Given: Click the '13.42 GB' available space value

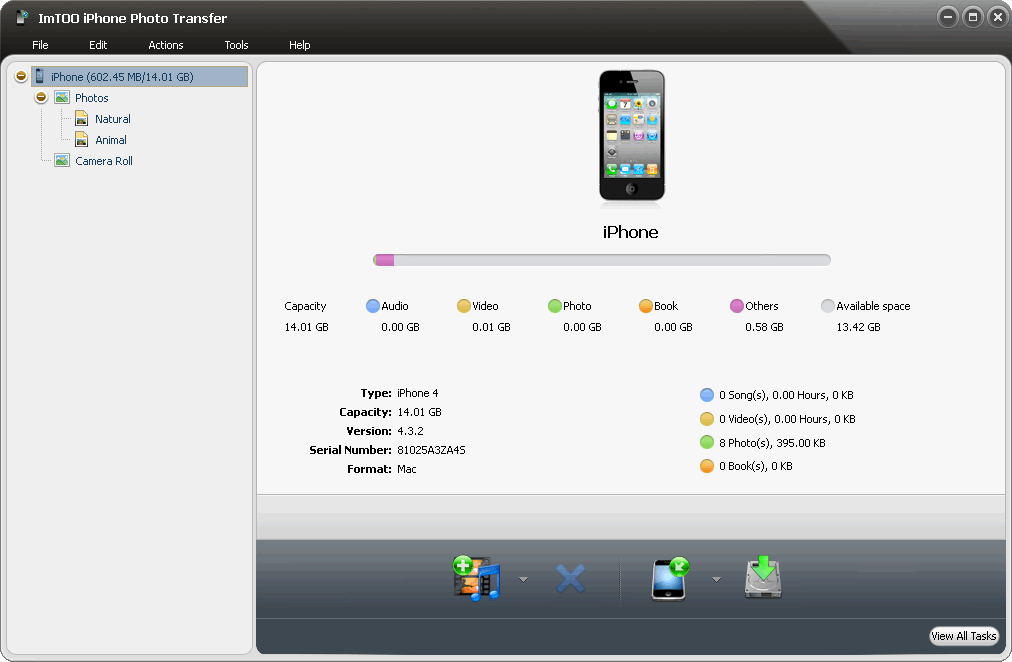Looking at the screenshot, I should [858, 327].
